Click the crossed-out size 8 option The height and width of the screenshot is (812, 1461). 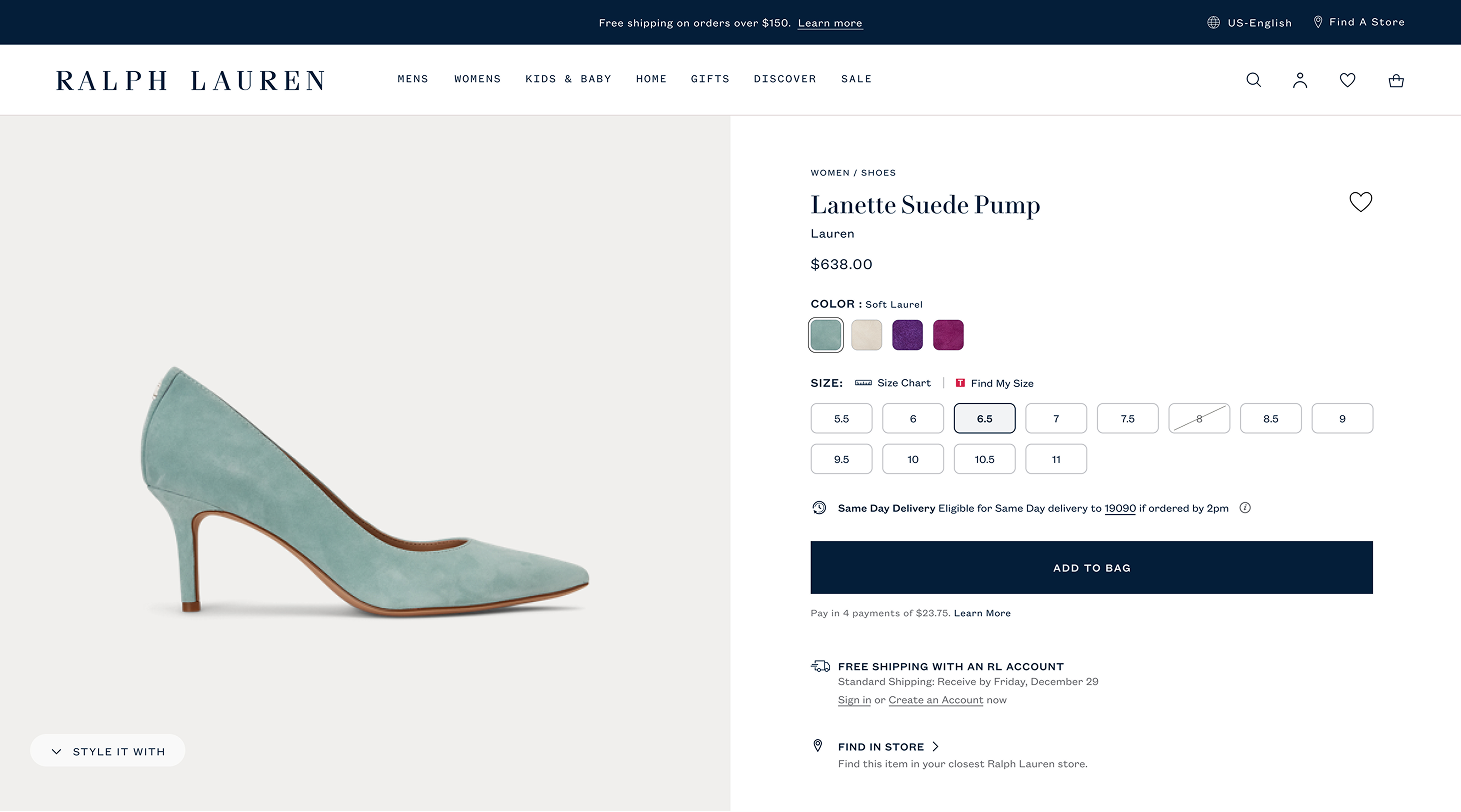[1199, 419]
